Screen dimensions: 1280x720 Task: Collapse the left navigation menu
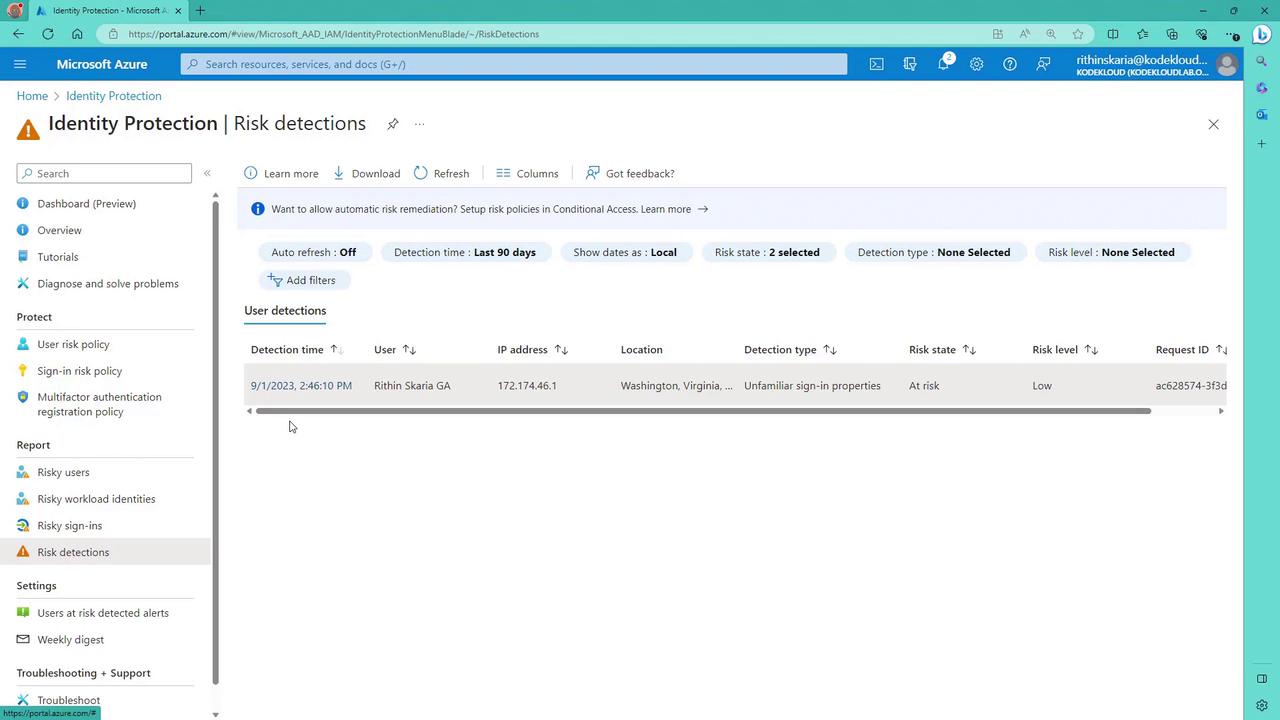207,173
